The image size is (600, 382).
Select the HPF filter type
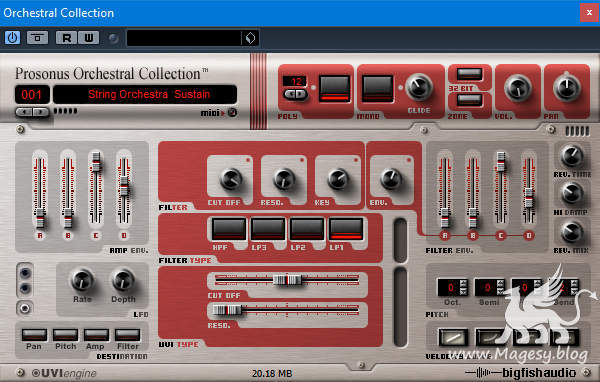click(x=229, y=229)
